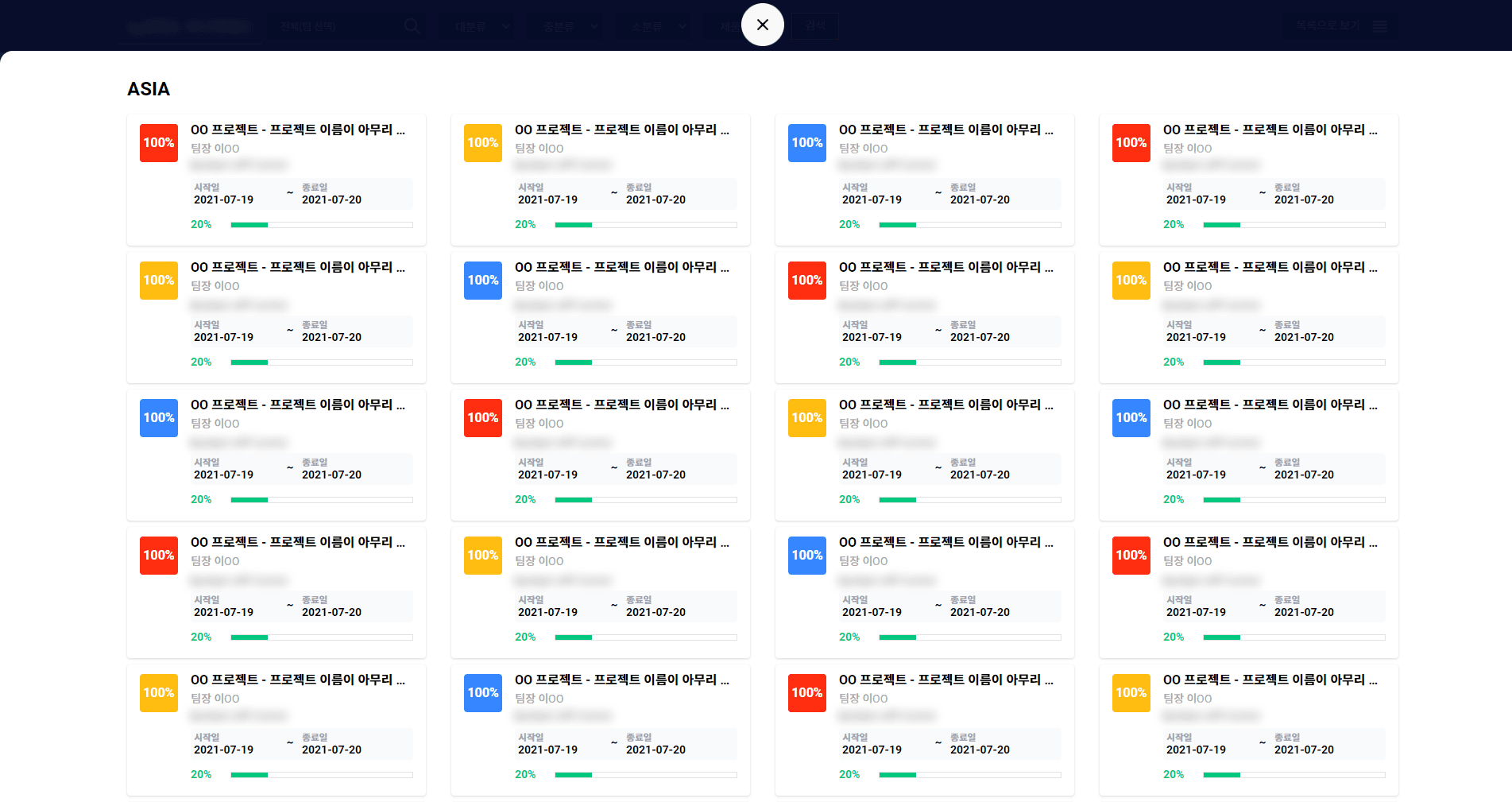Screen dimensions: 1512x802
Task: Open the 소분류 dropdown
Action: pyautogui.click(x=658, y=26)
